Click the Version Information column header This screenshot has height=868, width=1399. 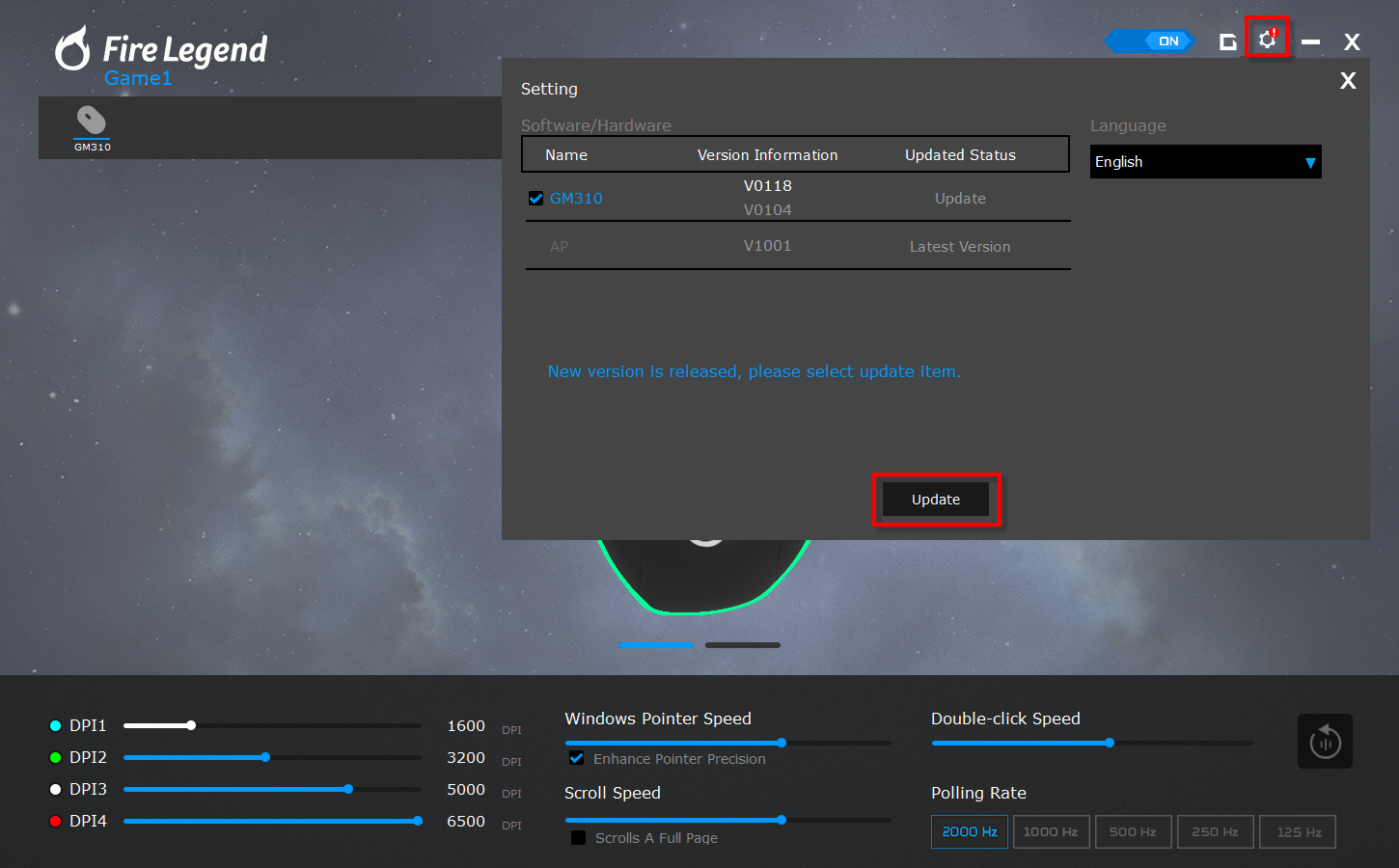[768, 154]
